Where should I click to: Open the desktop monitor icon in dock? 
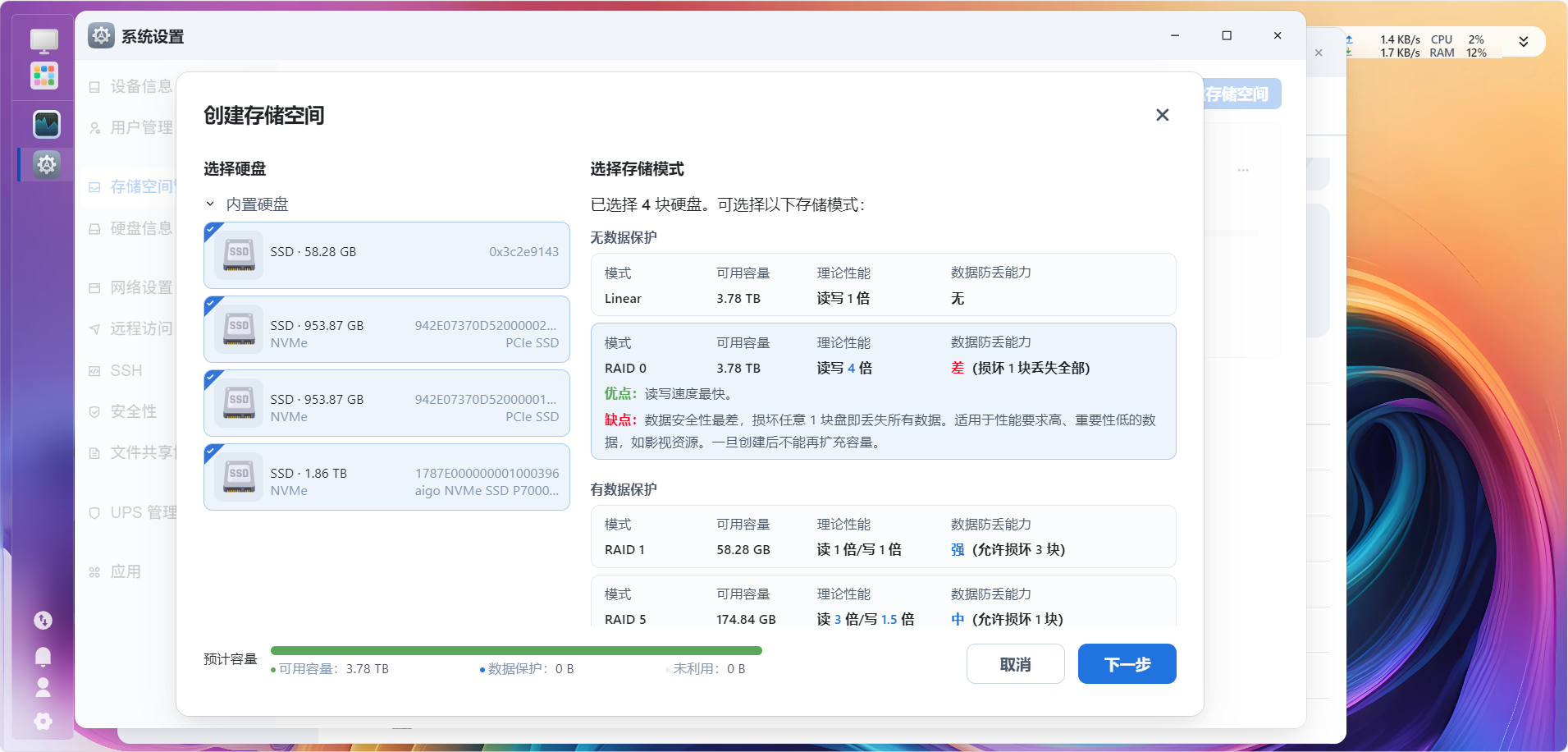[x=44, y=40]
